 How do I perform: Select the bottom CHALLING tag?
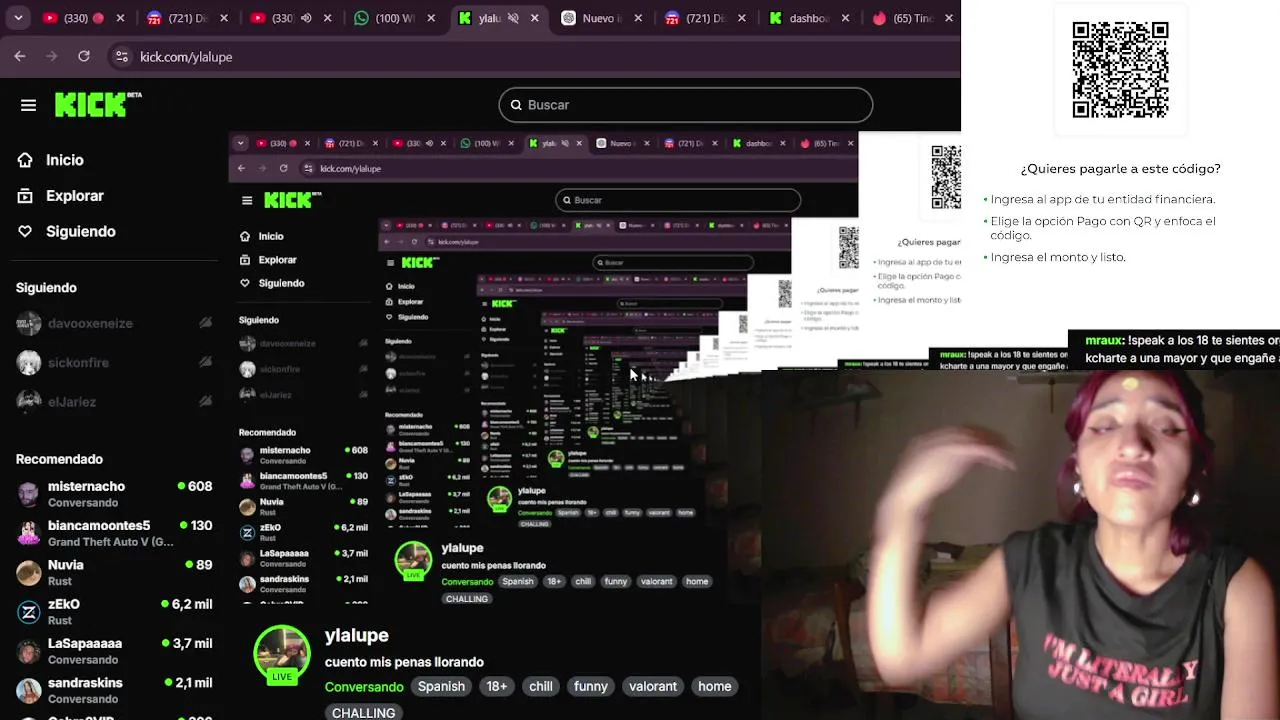(363, 712)
